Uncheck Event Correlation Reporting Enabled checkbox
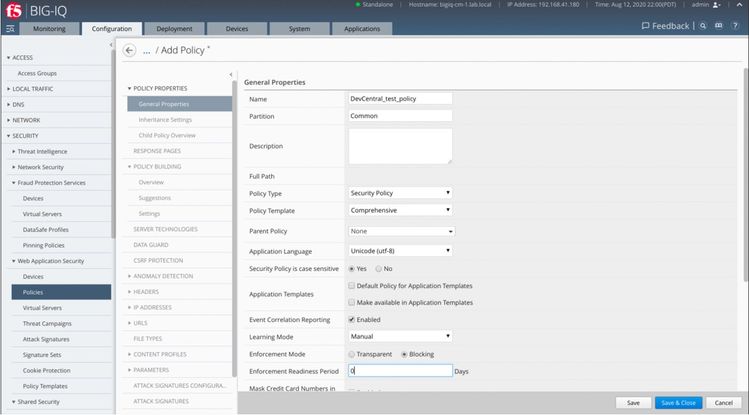 pos(351,319)
